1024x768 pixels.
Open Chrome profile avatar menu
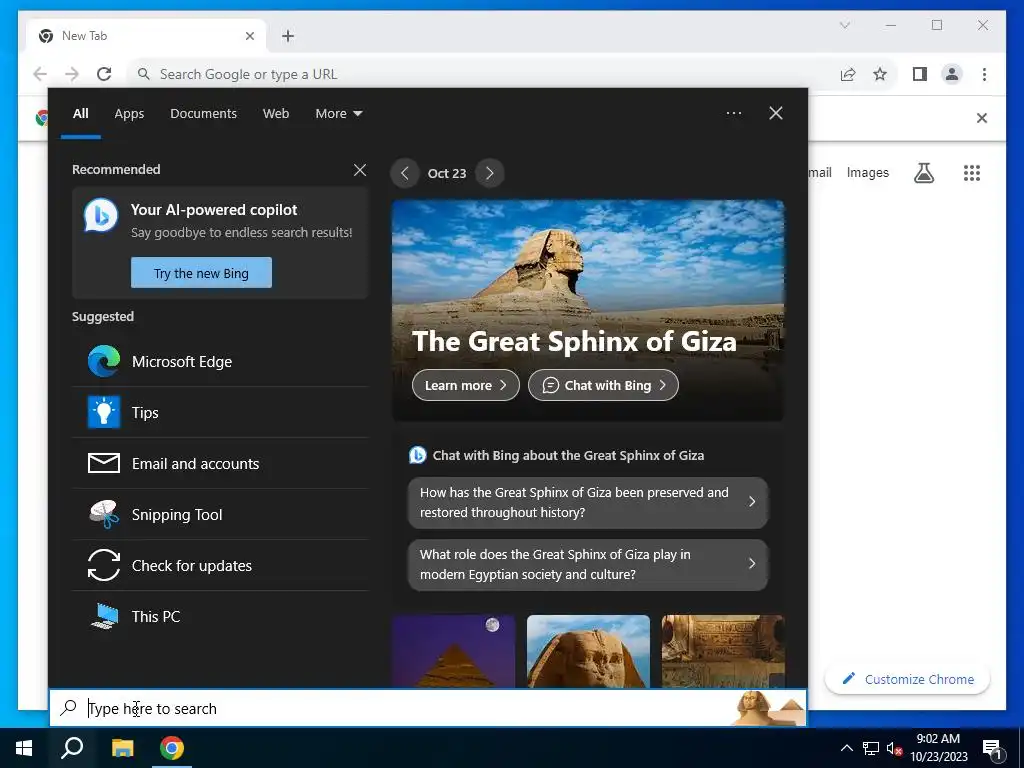(x=952, y=74)
